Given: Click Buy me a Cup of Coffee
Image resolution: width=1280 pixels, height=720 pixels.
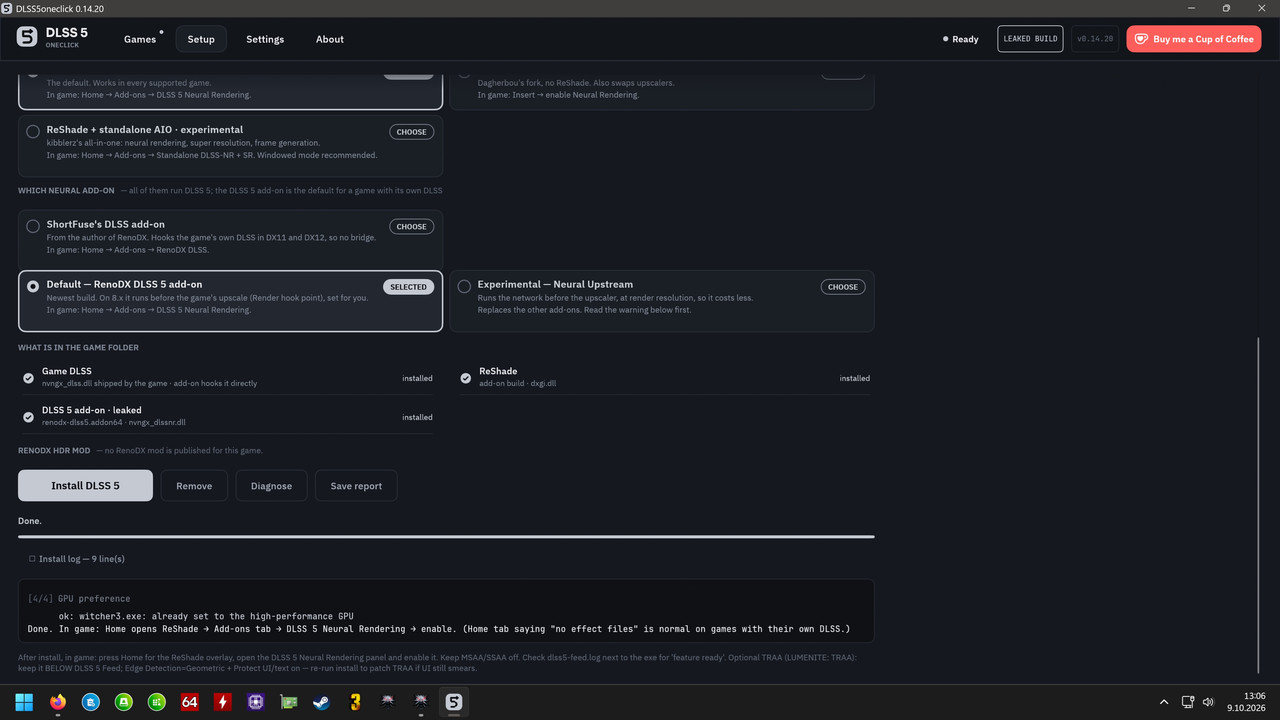Looking at the screenshot, I should click(x=1194, y=39).
